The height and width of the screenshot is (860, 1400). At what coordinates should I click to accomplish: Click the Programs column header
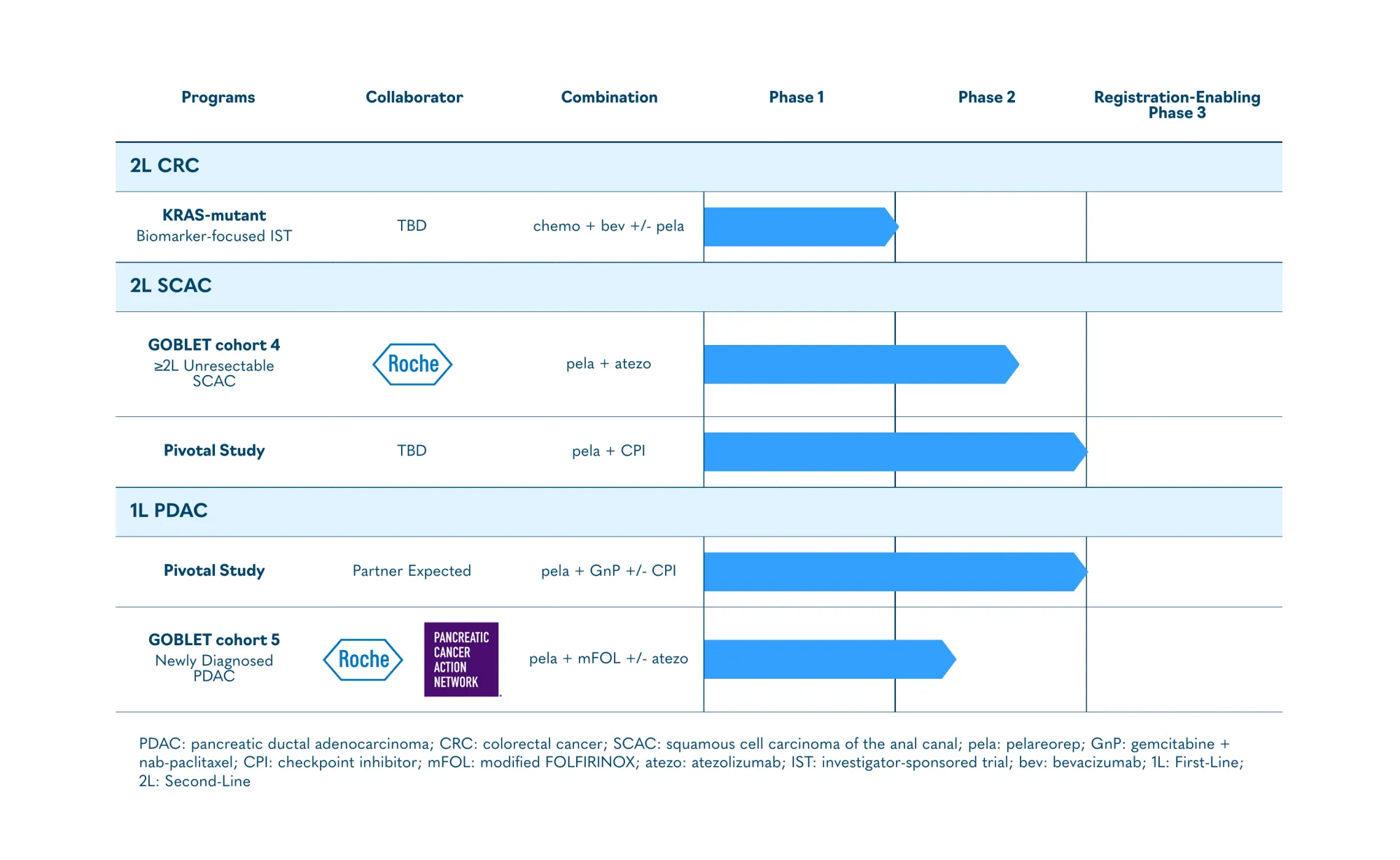pyautogui.click(x=218, y=97)
